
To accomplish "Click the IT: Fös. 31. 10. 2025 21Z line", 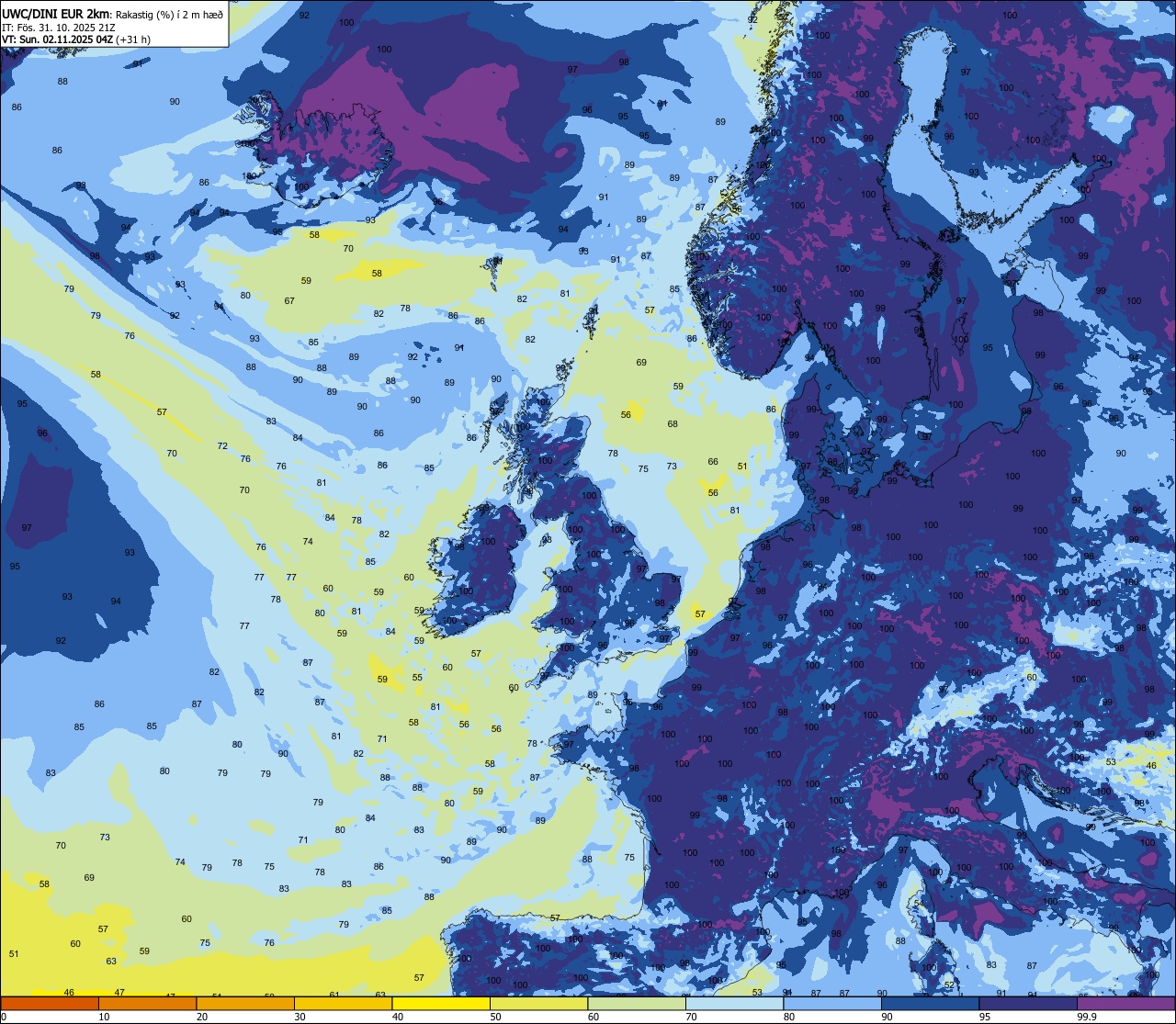I will pyautogui.click(x=58, y=28).
